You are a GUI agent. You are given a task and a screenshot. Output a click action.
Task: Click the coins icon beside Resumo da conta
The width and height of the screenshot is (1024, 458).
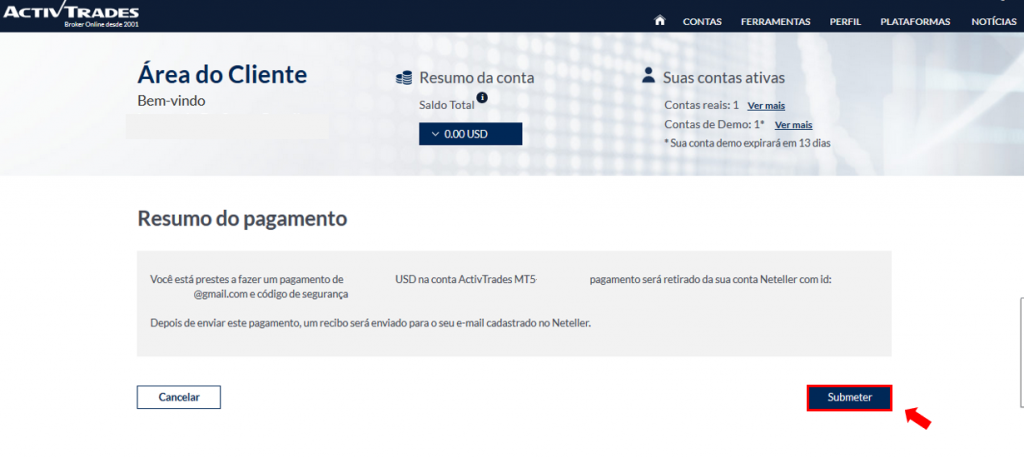404,78
